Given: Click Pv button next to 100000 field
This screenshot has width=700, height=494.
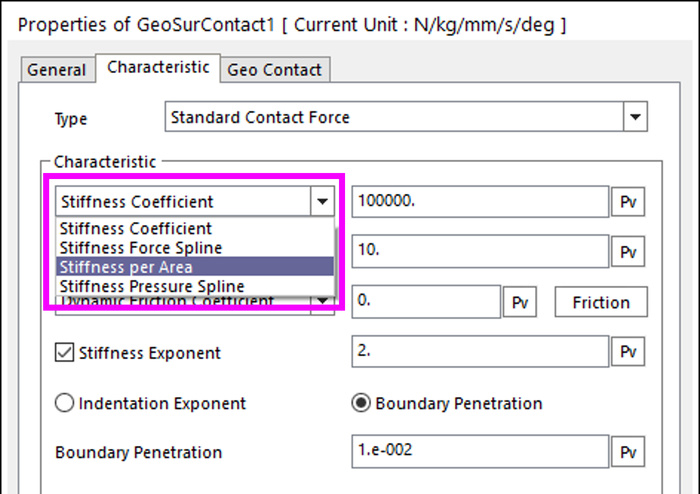Looking at the screenshot, I should [628, 202].
